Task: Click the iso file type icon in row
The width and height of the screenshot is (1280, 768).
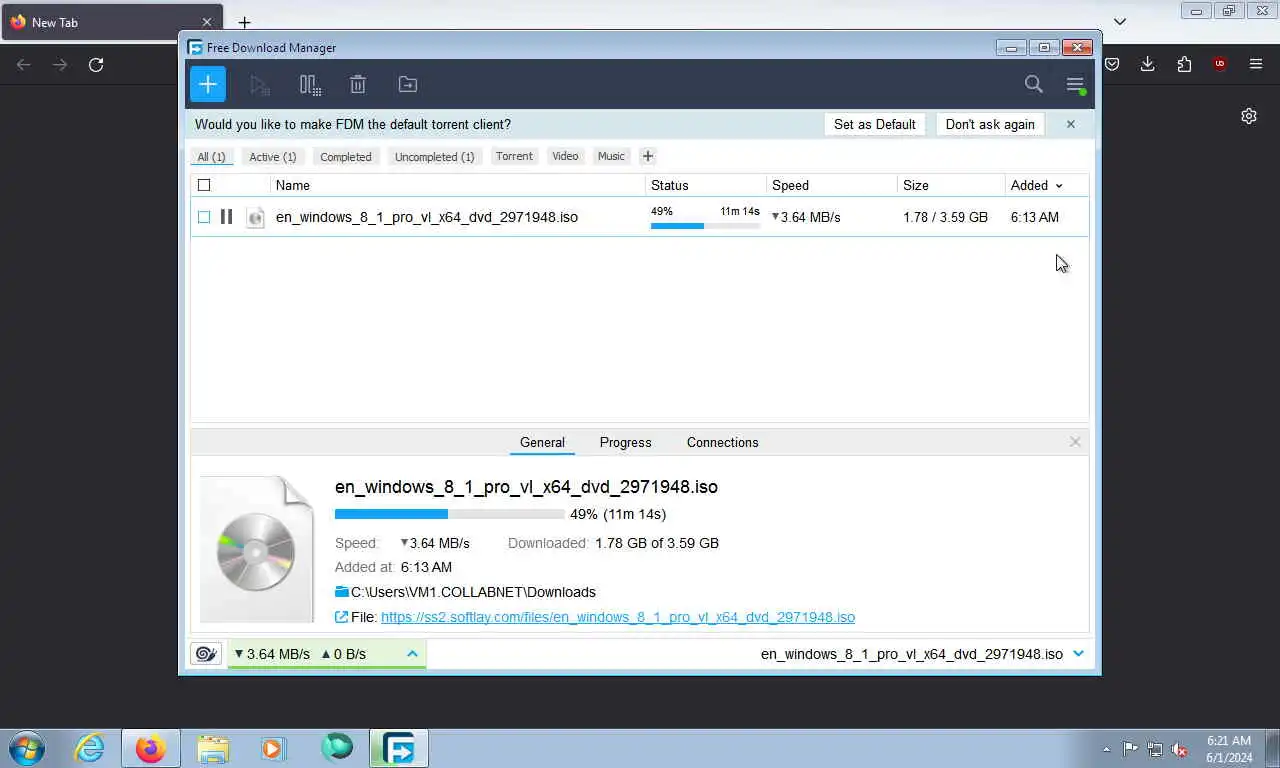Action: click(x=256, y=217)
